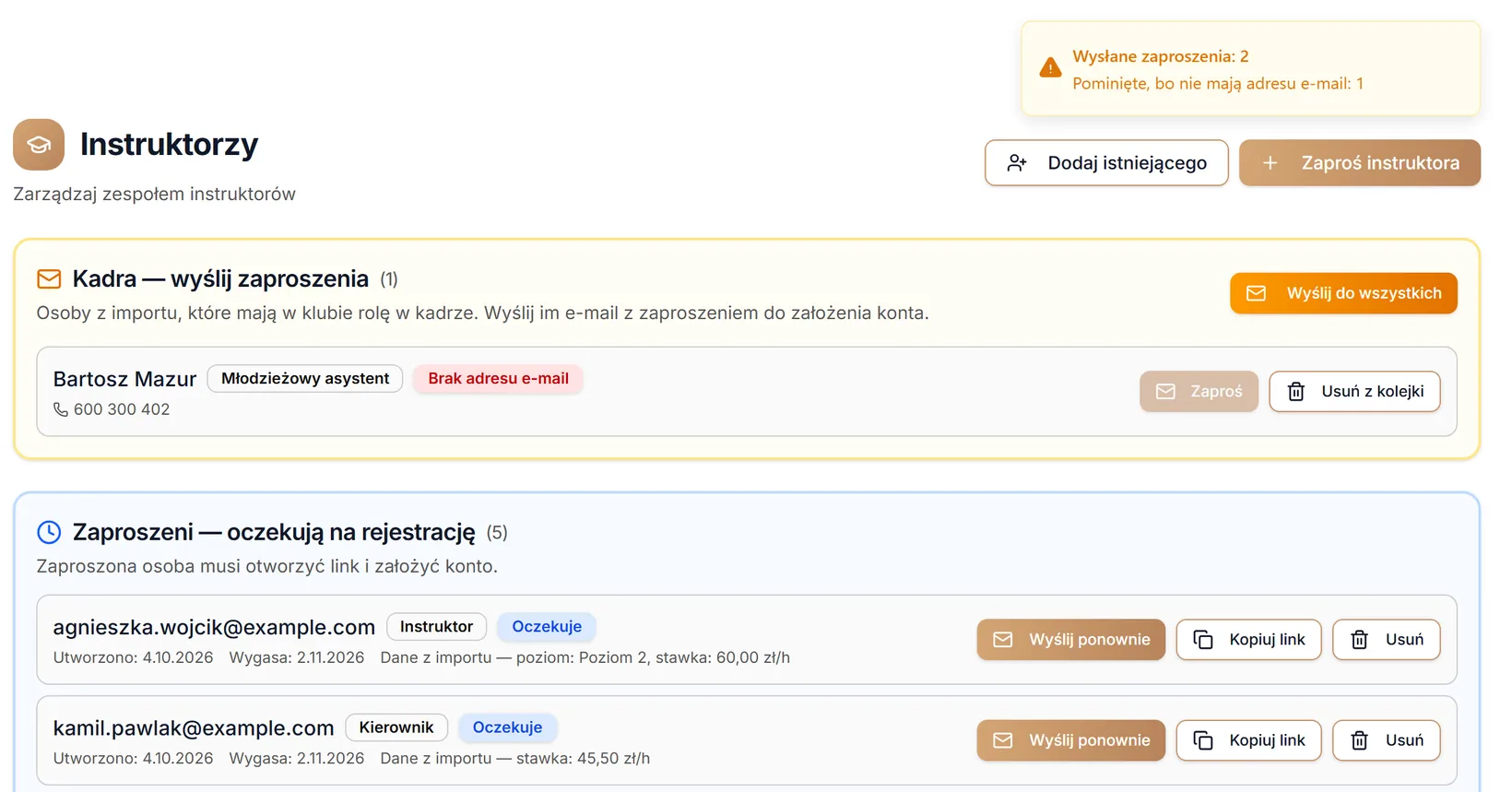Click import details with stawka 45,50 zł/h
This screenshot has height=792, width=1512.
[515, 759]
